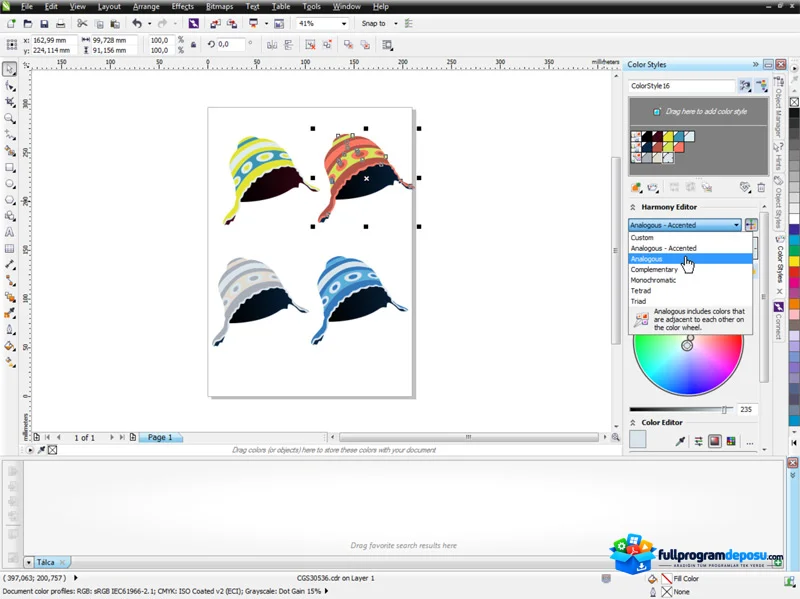Open the zoom level 41% dropdown
800x599 pixels.
point(343,23)
